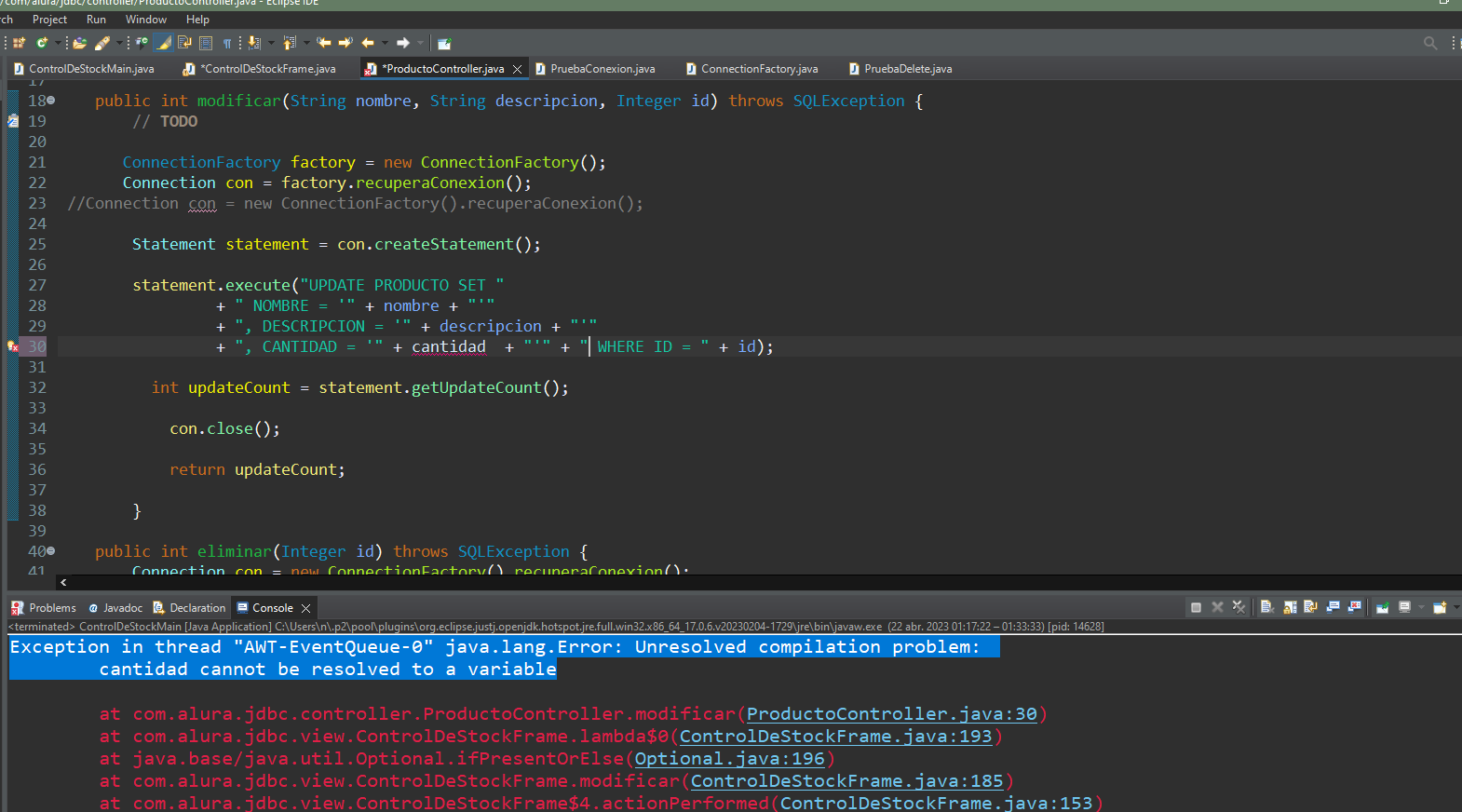The height and width of the screenshot is (812, 1462).
Task: Close the Console view tab
Action: (305, 608)
